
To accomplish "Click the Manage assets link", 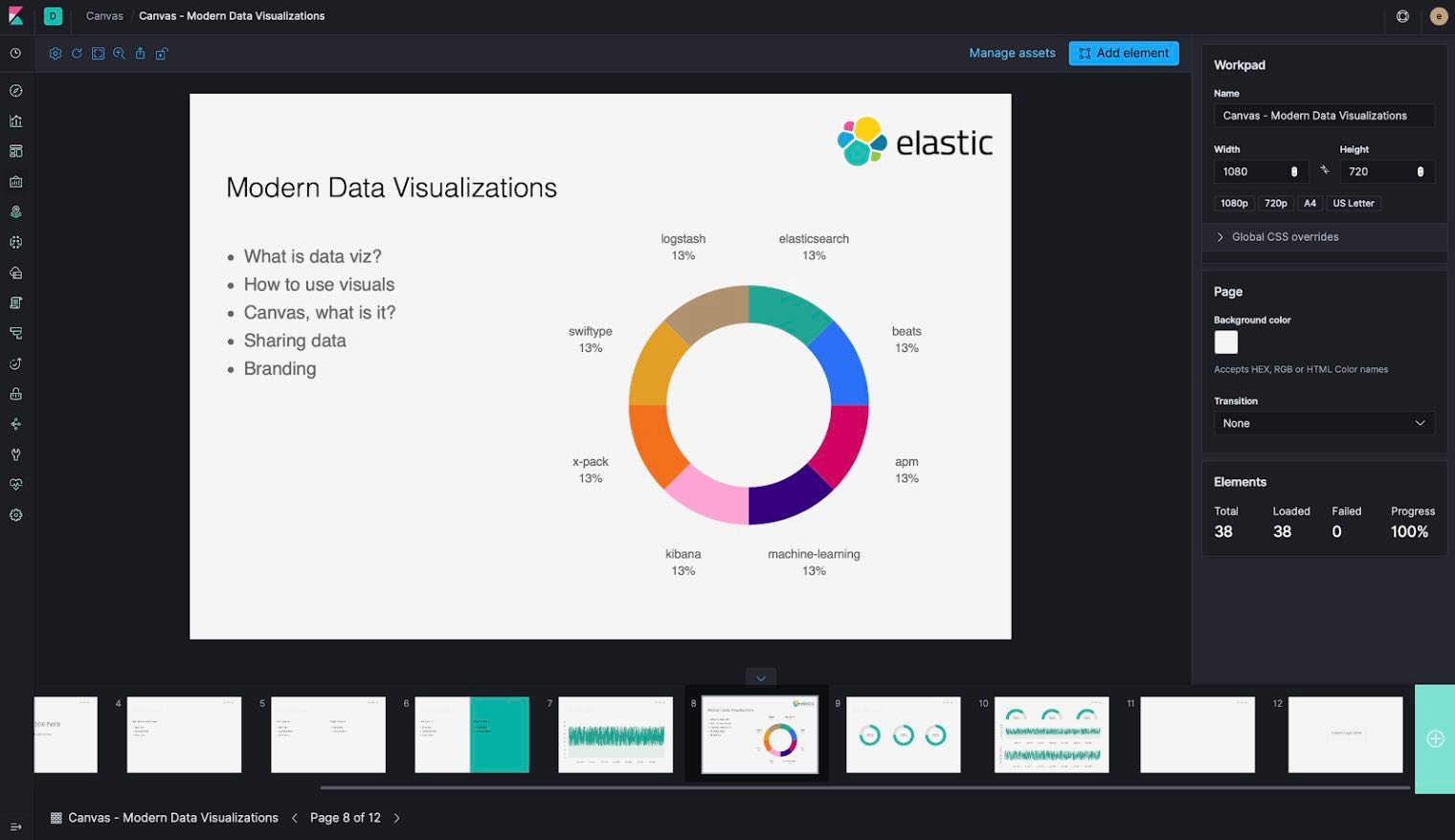I will pos(1011,53).
